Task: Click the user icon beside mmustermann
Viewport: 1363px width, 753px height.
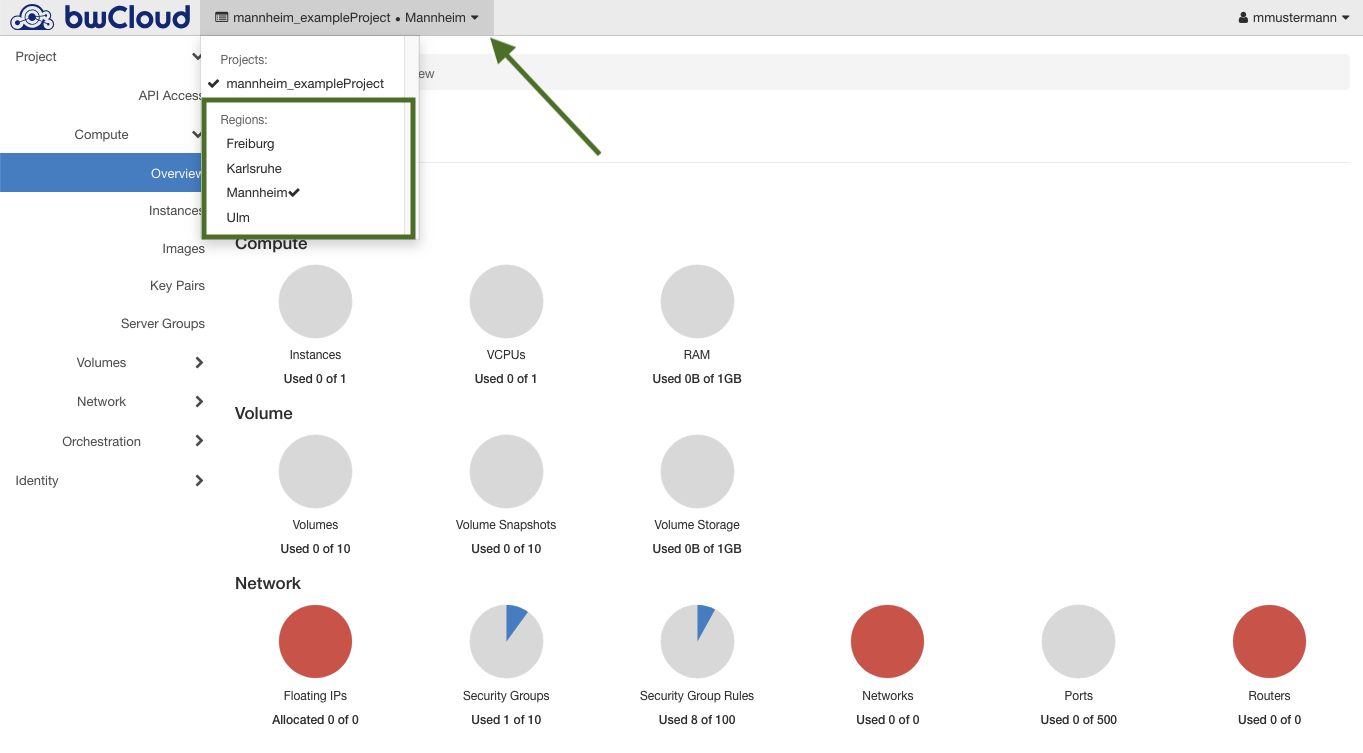Action: (1243, 18)
